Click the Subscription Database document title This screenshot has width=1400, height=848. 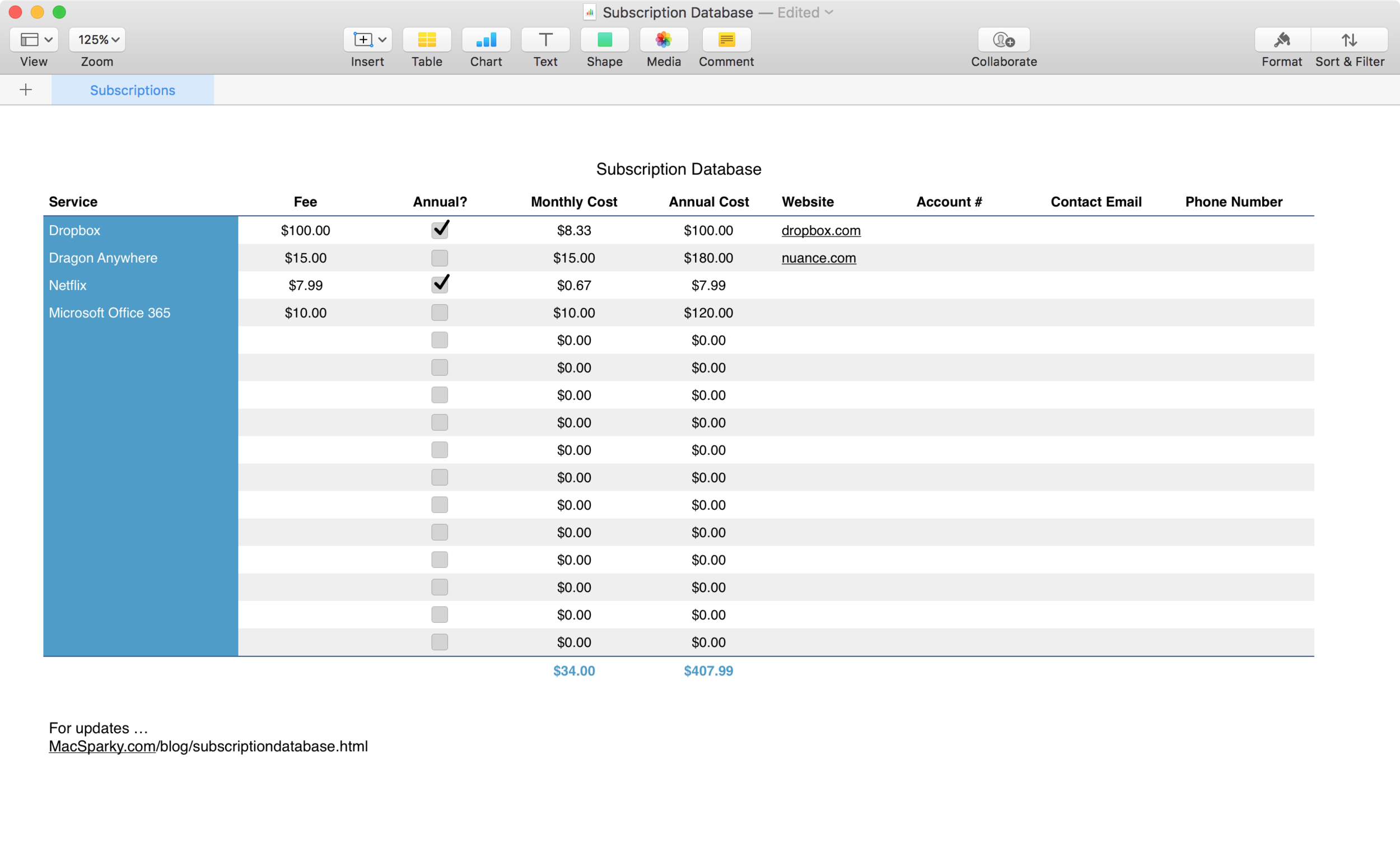[678, 12]
